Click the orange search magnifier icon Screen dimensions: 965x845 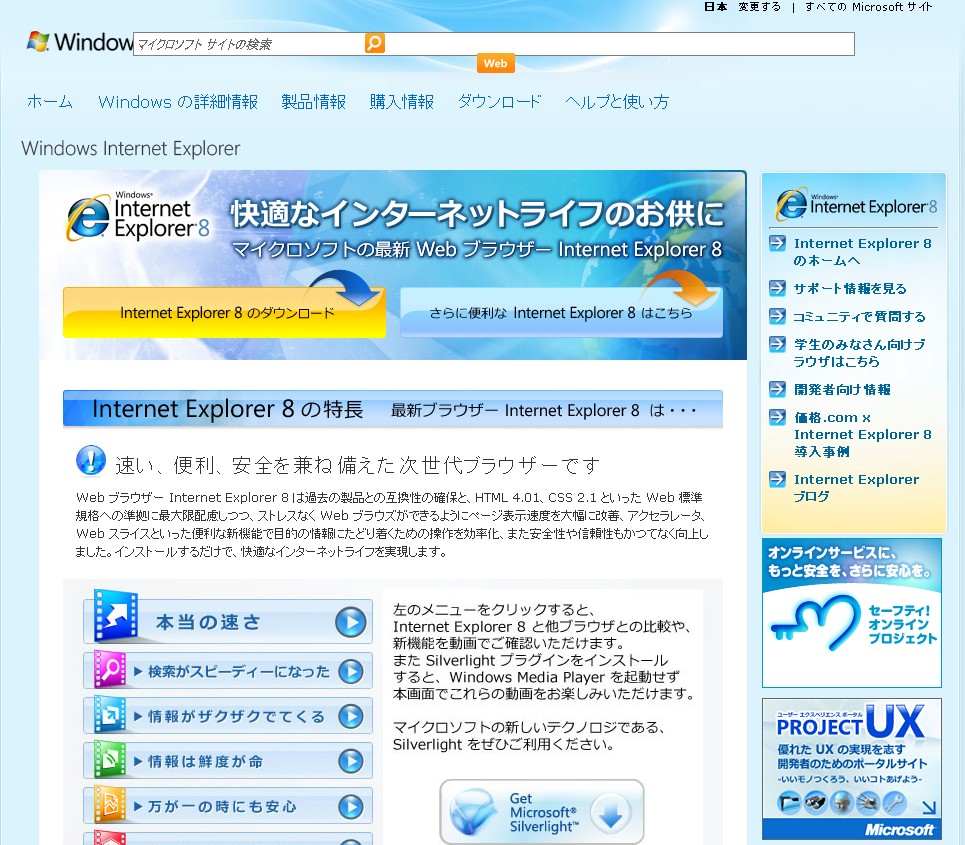(x=374, y=43)
